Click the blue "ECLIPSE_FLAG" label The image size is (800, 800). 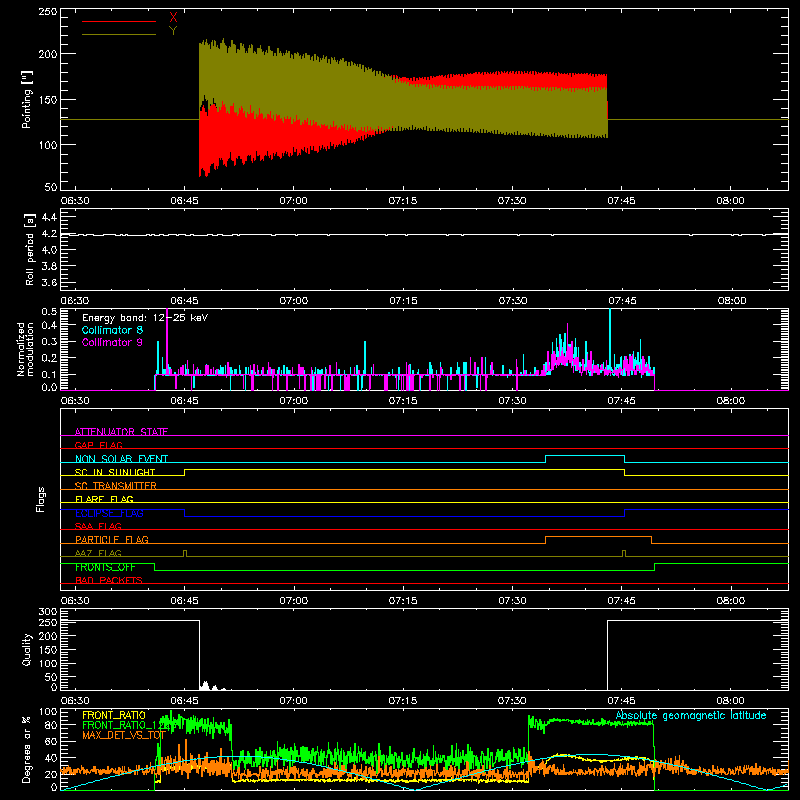pos(109,513)
